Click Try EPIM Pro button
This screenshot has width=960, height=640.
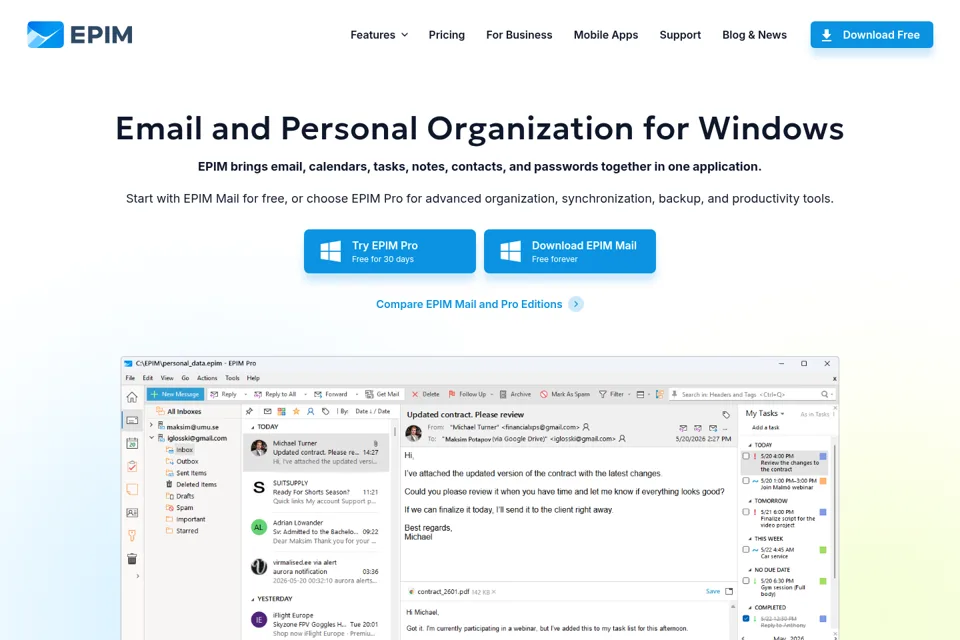coord(389,251)
